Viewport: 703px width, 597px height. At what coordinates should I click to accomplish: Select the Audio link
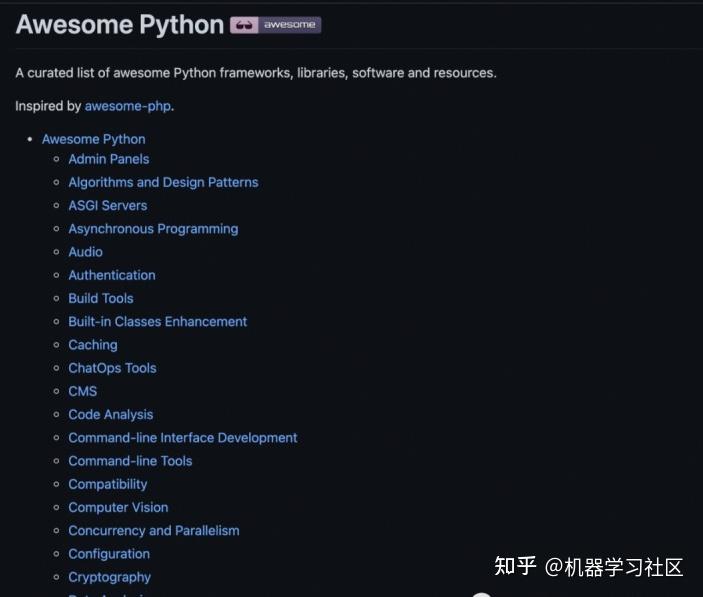coord(86,252)
